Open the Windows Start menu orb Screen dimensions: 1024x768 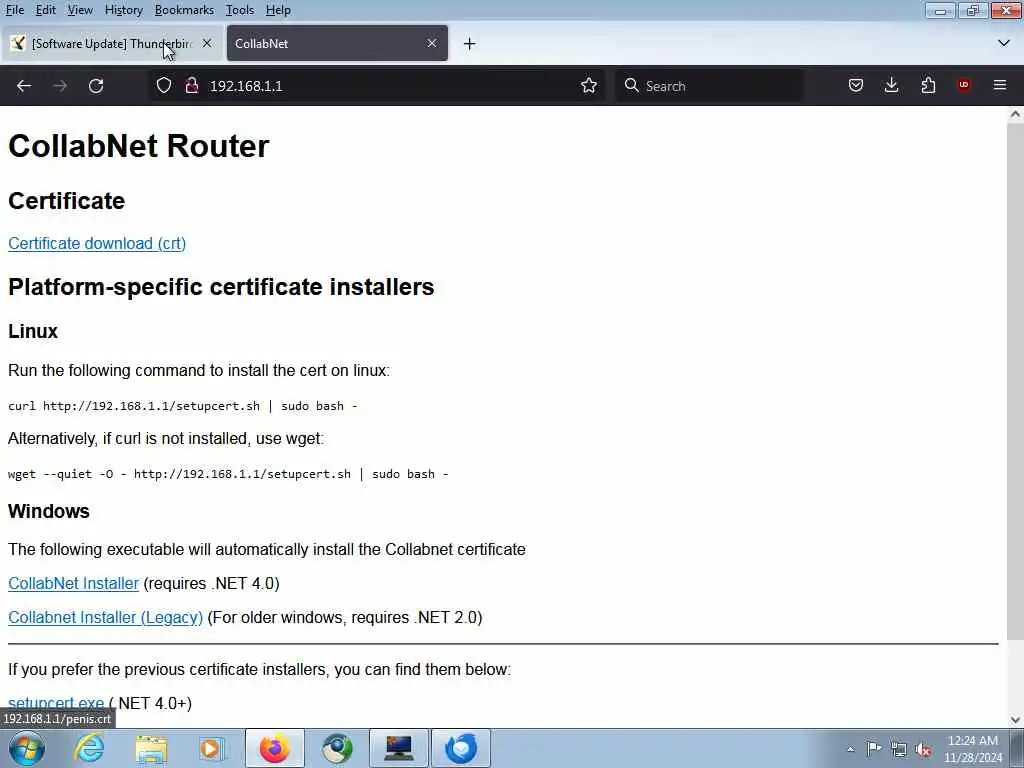(x=27, y=748)
